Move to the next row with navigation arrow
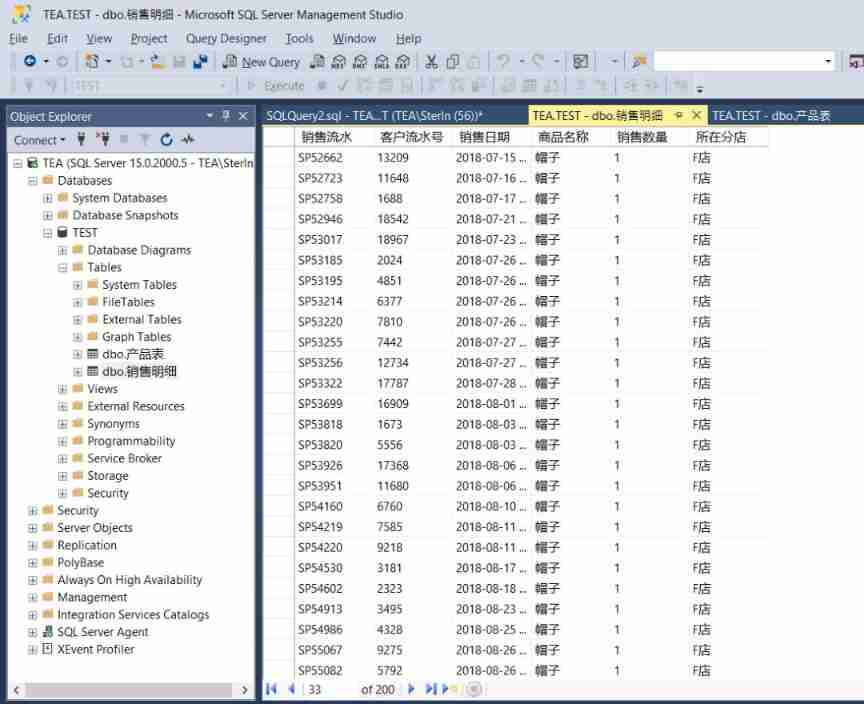 coord(411,689)
